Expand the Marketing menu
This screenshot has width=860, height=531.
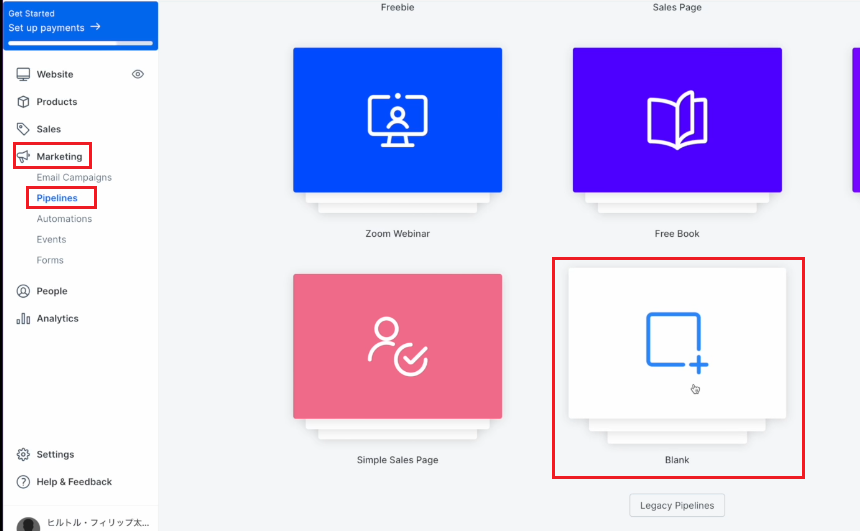[59, 156]
